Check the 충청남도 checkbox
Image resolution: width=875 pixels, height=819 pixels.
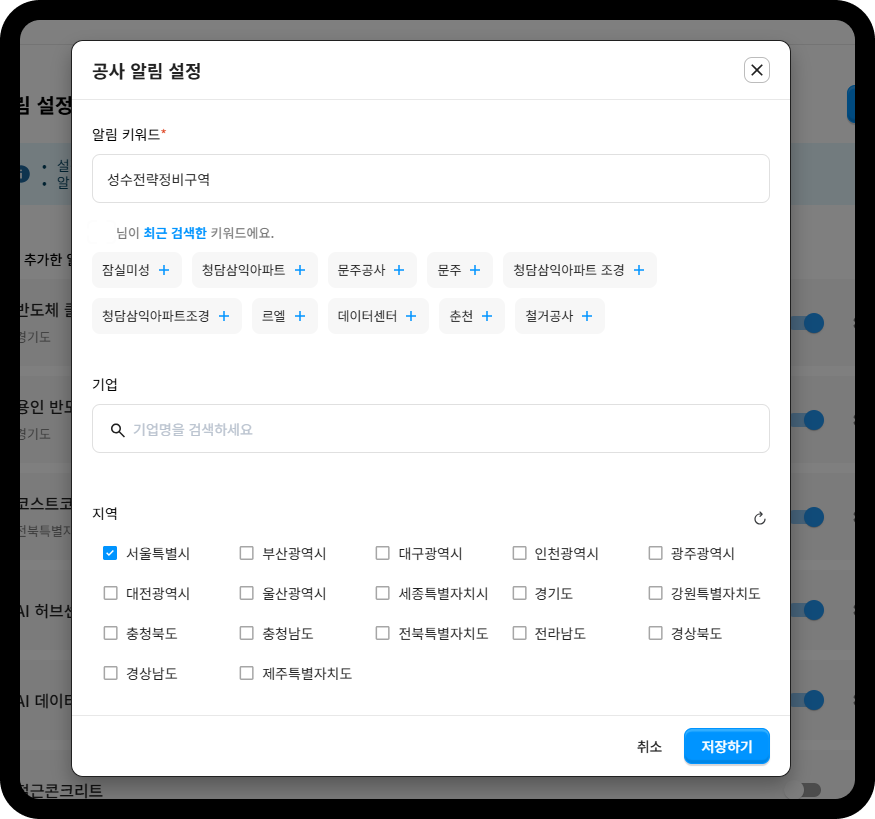(x=246, y=633)
